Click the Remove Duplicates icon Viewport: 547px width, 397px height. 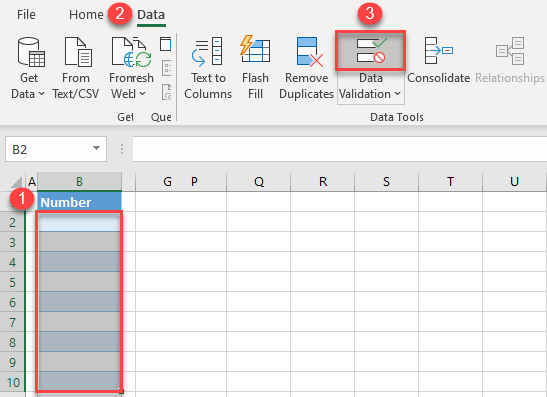pyautogui.click(x=309, y=52)
